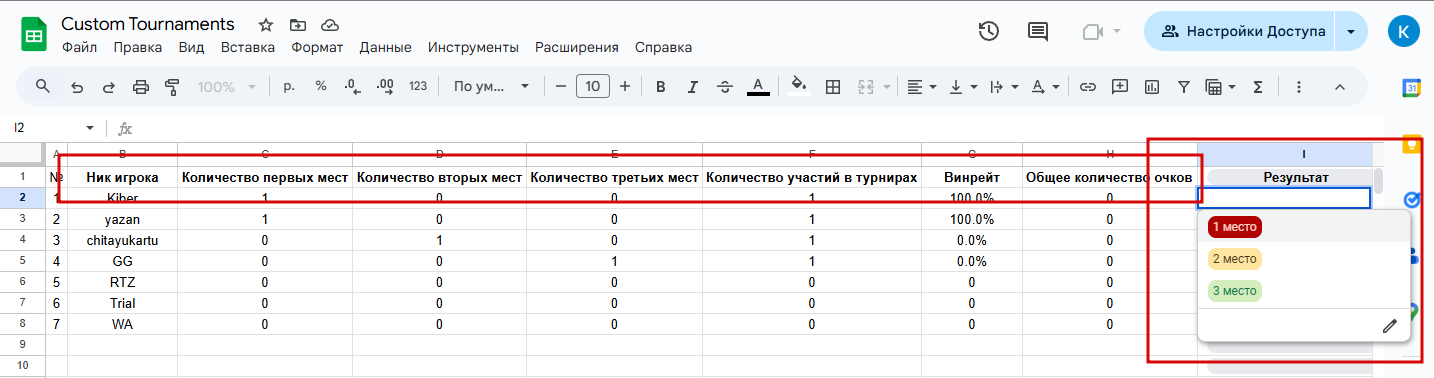Open version history clock icon
1434x378 pixels.
[988, 31]
